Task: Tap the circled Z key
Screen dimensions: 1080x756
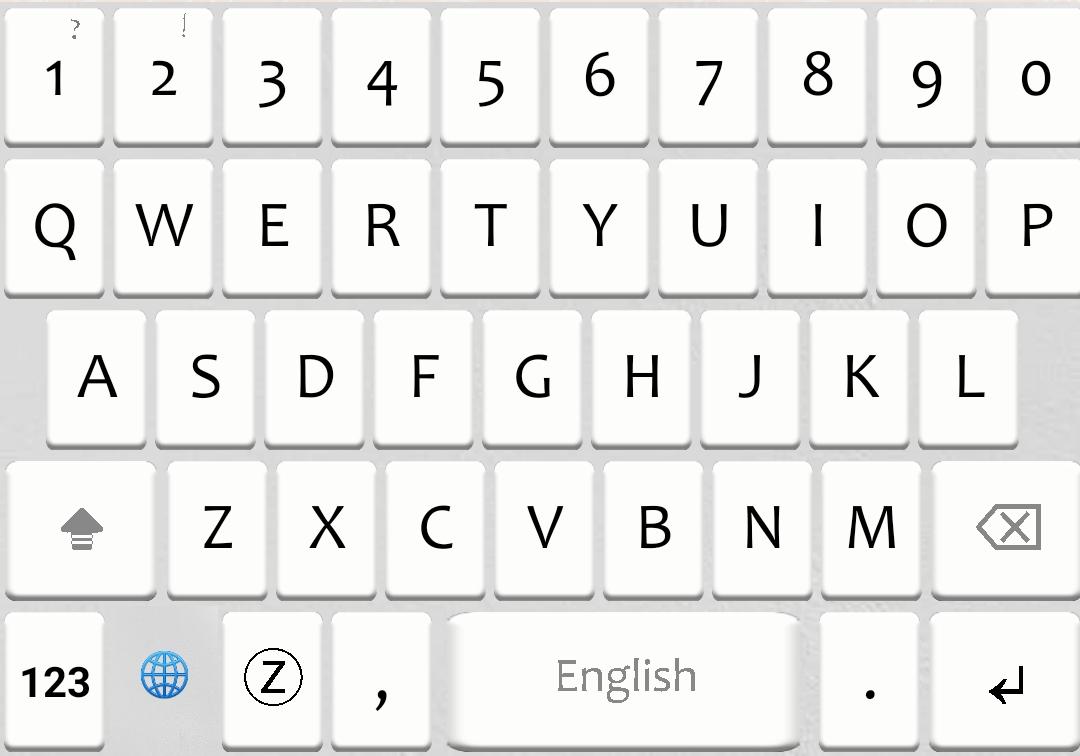Action: [x=273, y=677]
